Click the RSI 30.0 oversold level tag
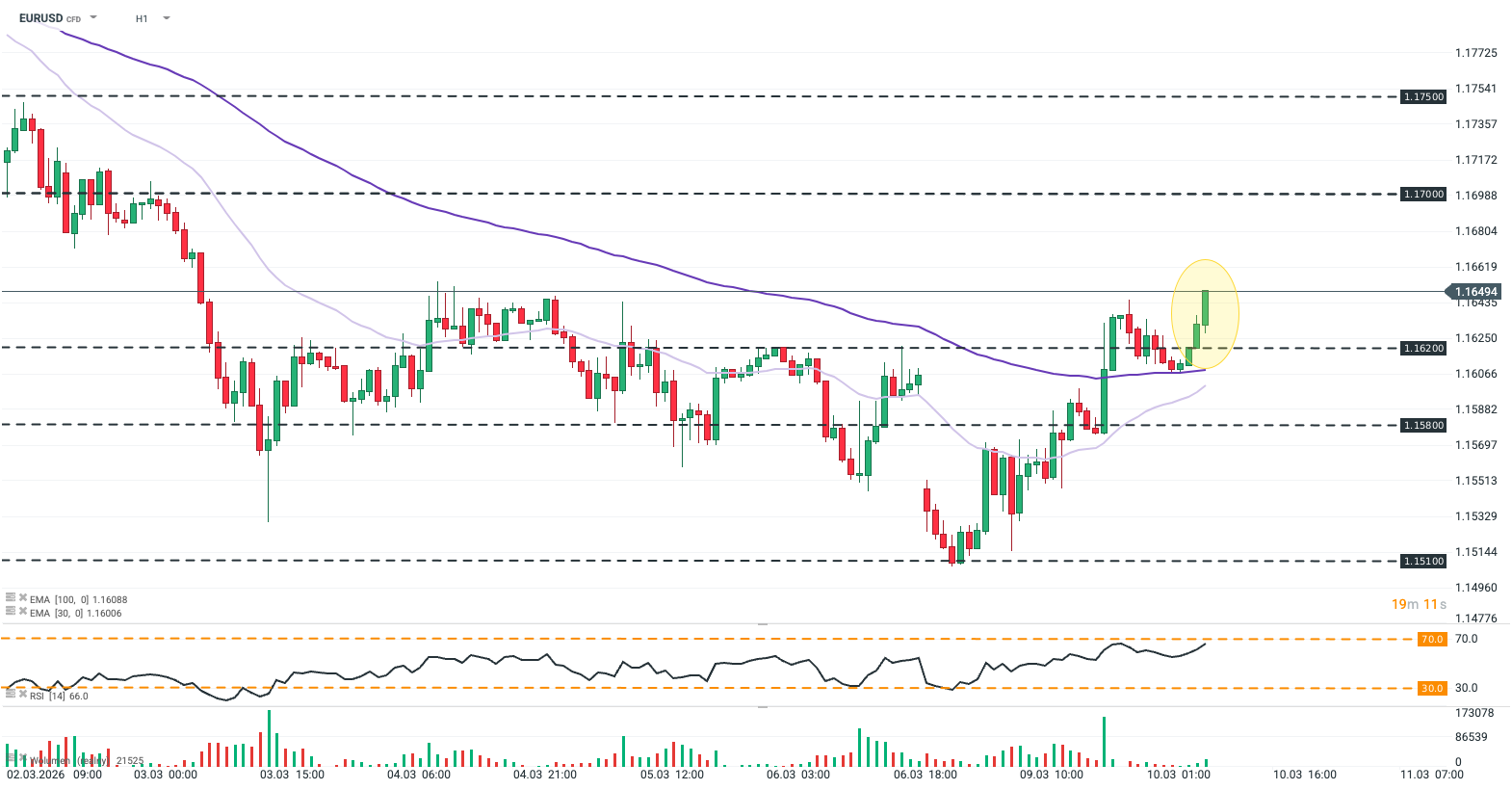This screenshot has height=790, width=1512. 1432,688
